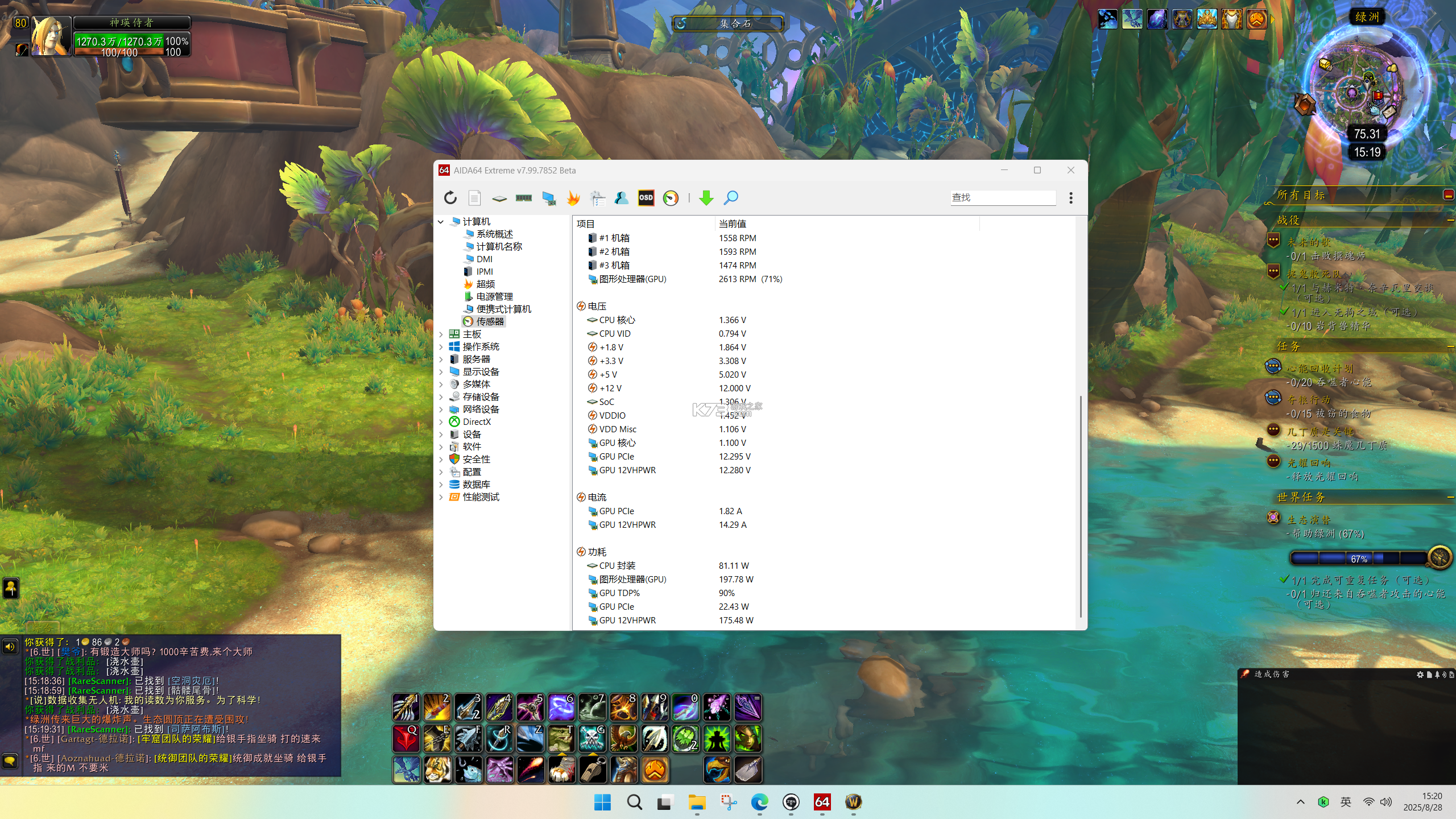The width and height of the screenshot is (1456, 819).
Task: Click the orange tiger mount action icon
Action: point(437,770)
